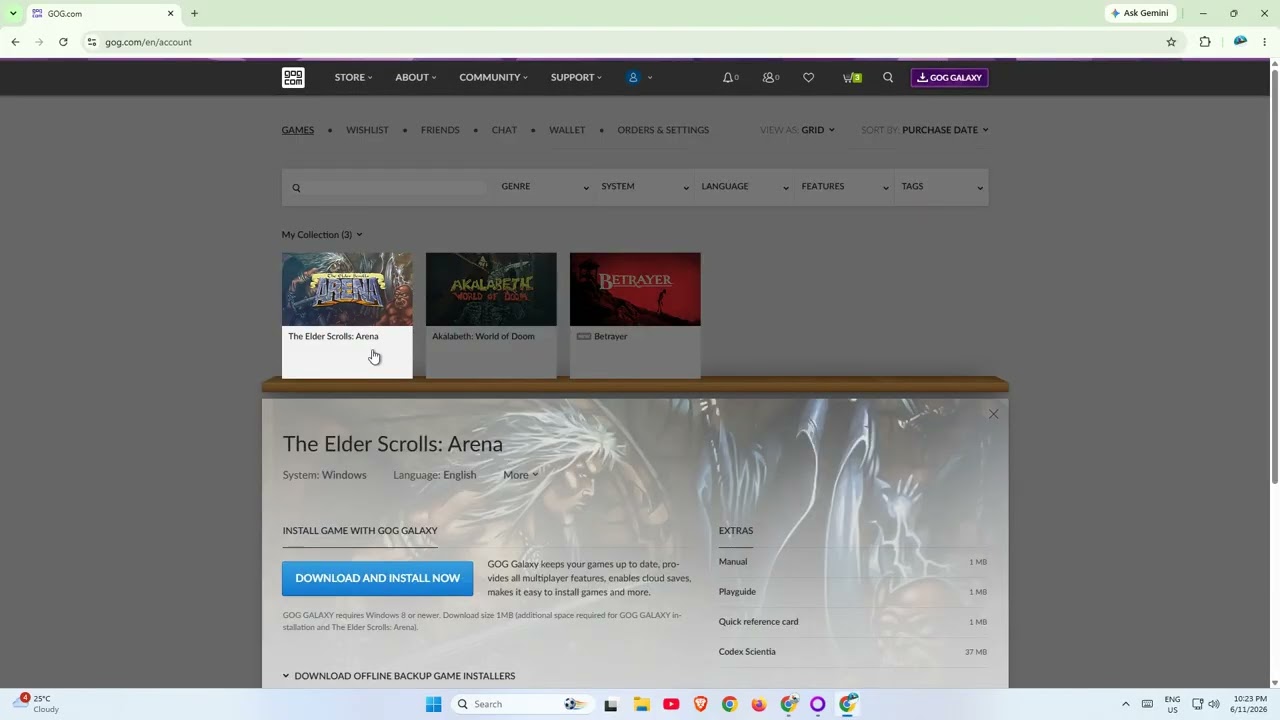Reload the page with the refresh button
This screenshot has height=720, width=1280.
click(x=63, y=42)
